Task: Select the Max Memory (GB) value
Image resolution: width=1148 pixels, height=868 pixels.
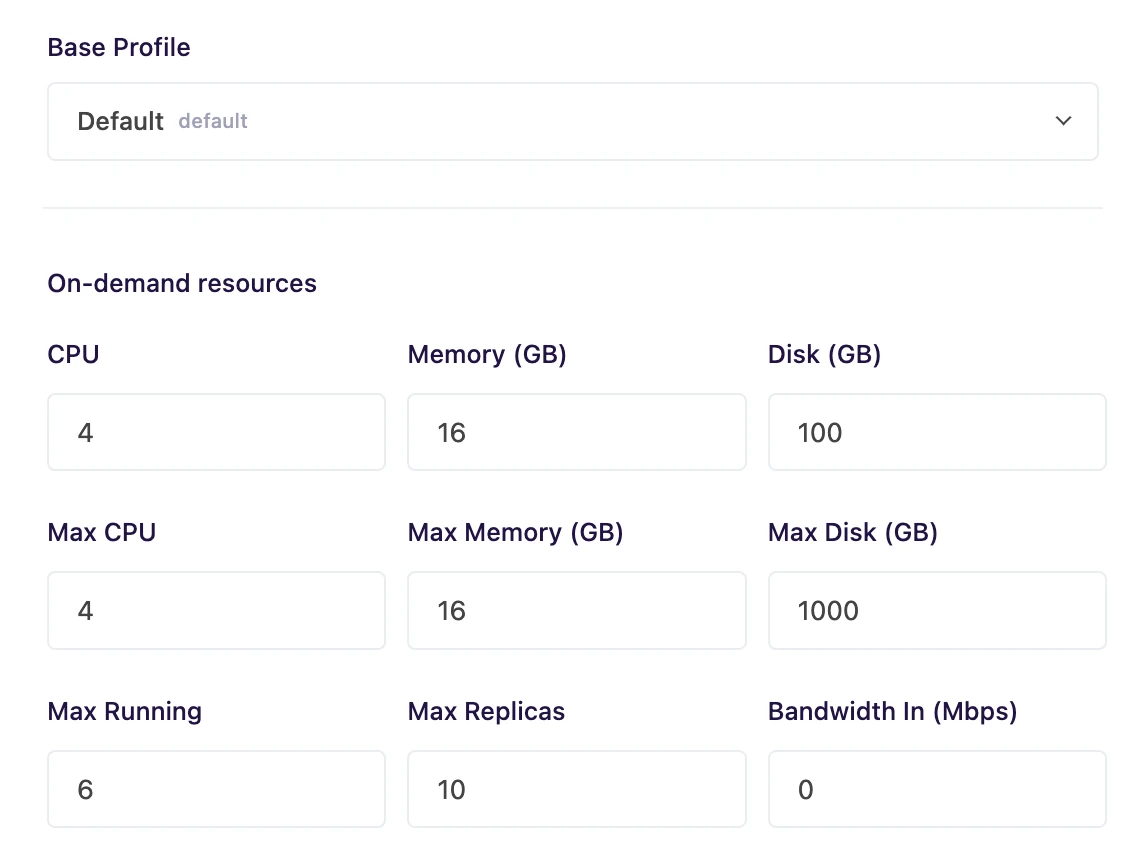Action: point(576,610)
